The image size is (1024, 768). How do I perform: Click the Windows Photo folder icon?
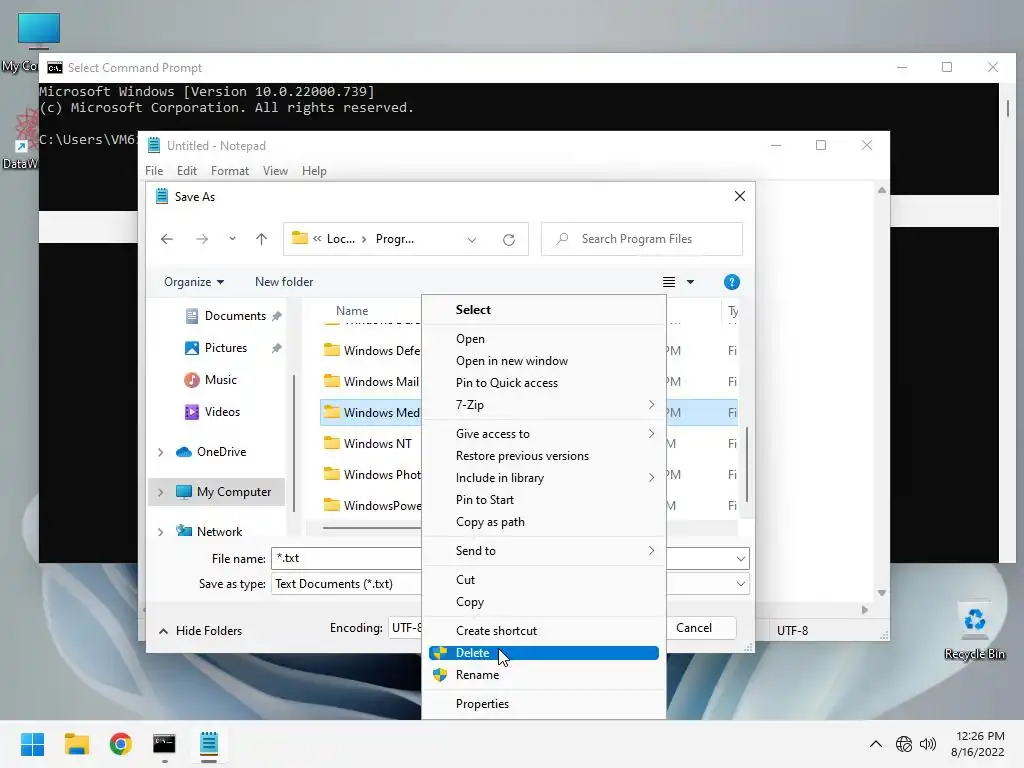(x=332, y=474)
